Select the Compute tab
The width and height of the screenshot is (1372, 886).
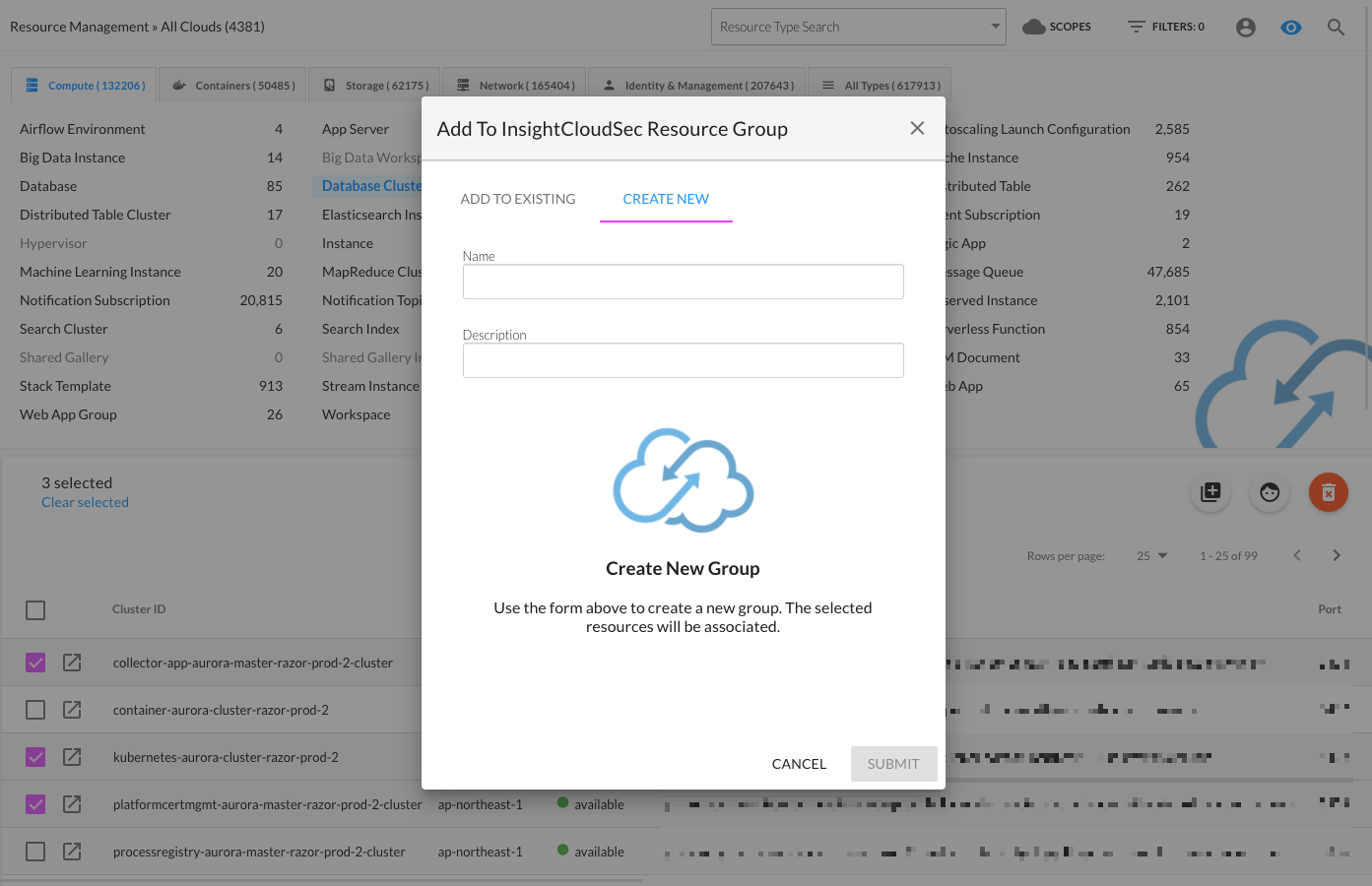point(85,86)
